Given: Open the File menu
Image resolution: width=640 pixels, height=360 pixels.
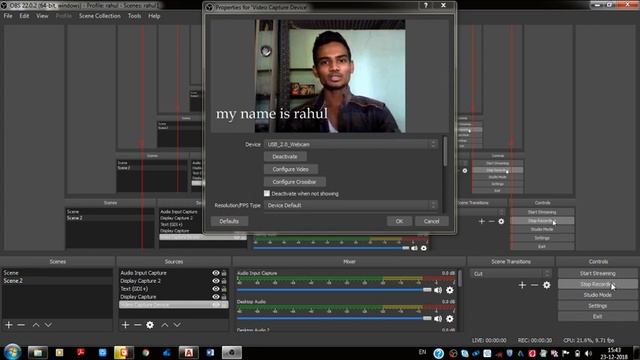Looking at the screenshot, I should point(8,16).
